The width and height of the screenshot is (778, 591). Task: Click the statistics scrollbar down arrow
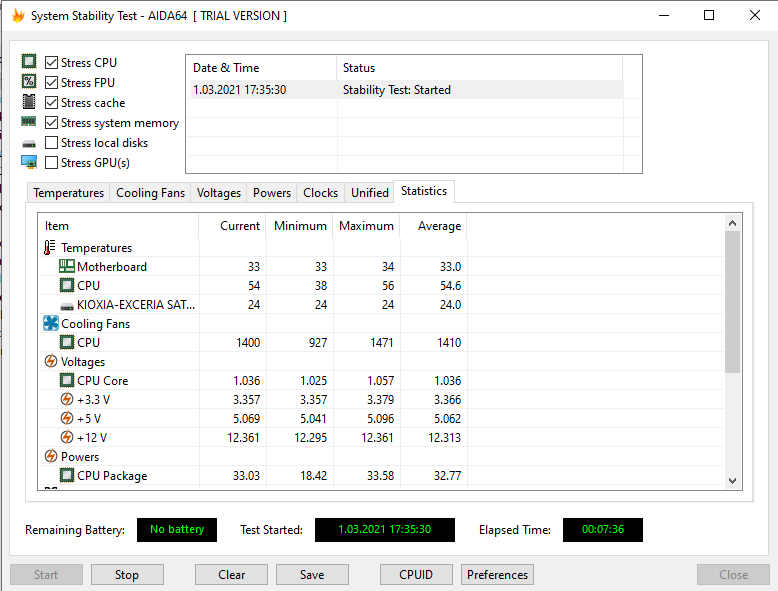tap(732, 480)
